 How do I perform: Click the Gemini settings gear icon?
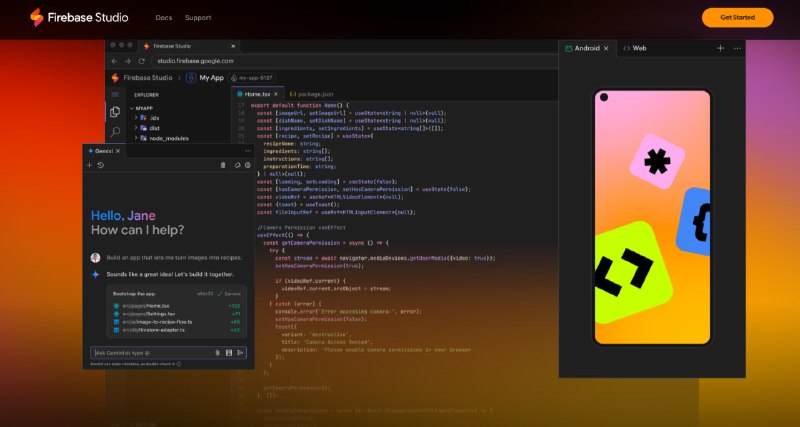click(248, 165)
